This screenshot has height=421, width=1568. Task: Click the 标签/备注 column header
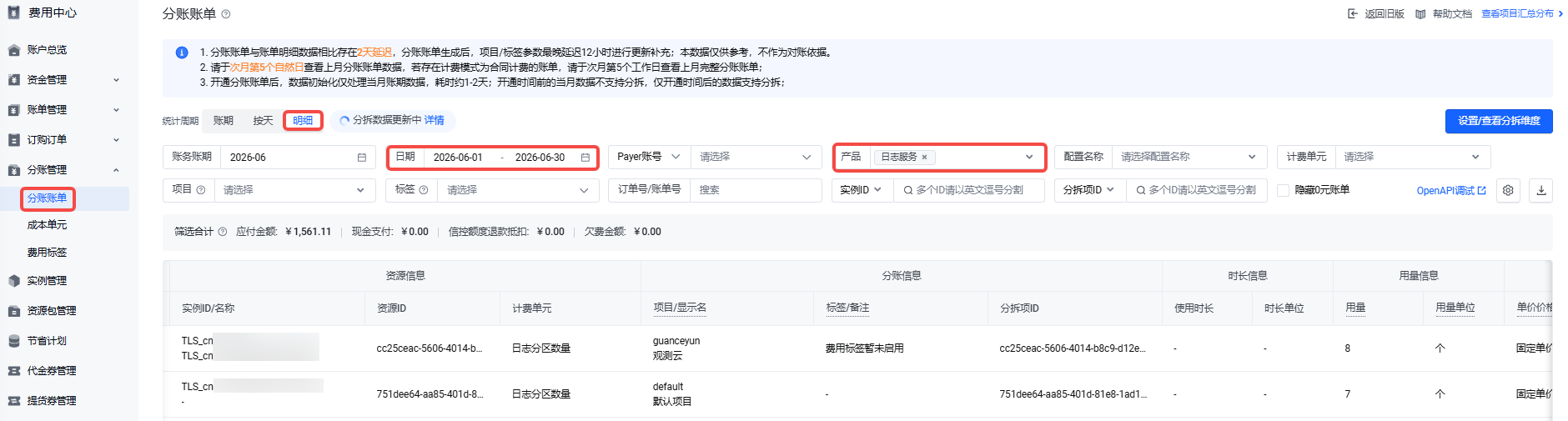tap(847, 308)
